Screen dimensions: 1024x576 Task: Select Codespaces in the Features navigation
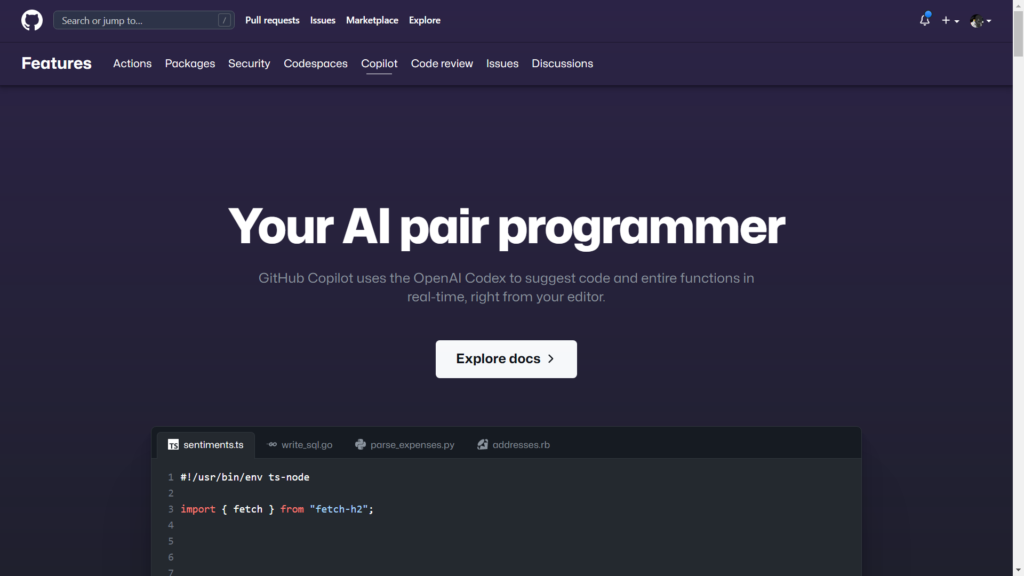coord(315,63)
